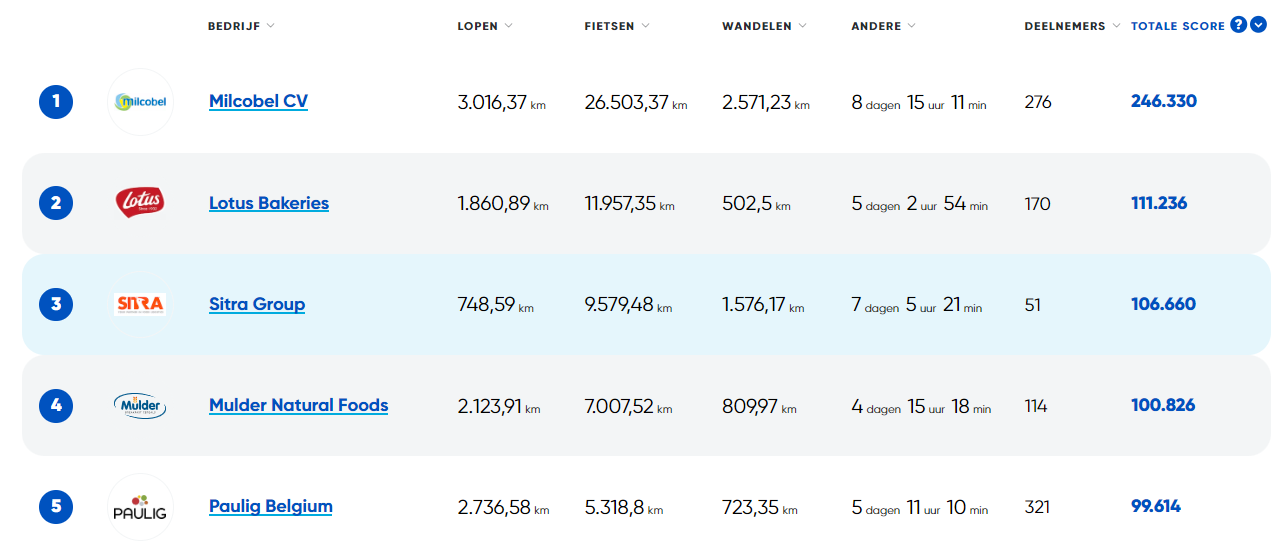Click the Deelnemers column header label
1280x546 pixels.
[x=1065, y=26]
